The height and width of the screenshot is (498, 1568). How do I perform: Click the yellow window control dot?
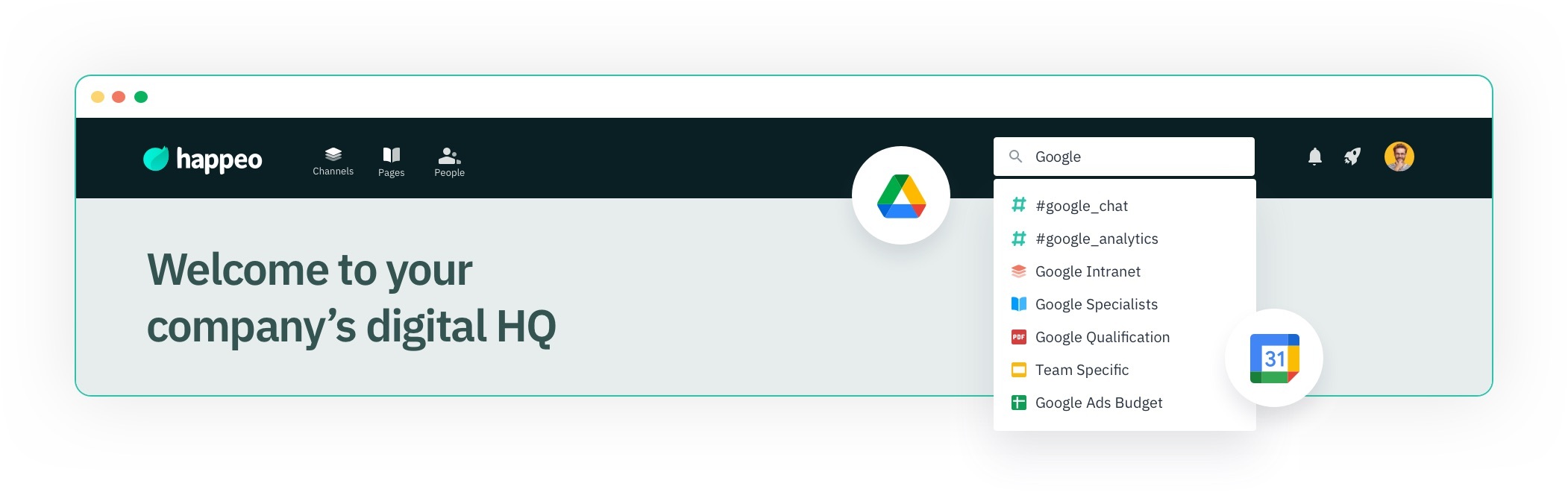(x=98, y=97)
